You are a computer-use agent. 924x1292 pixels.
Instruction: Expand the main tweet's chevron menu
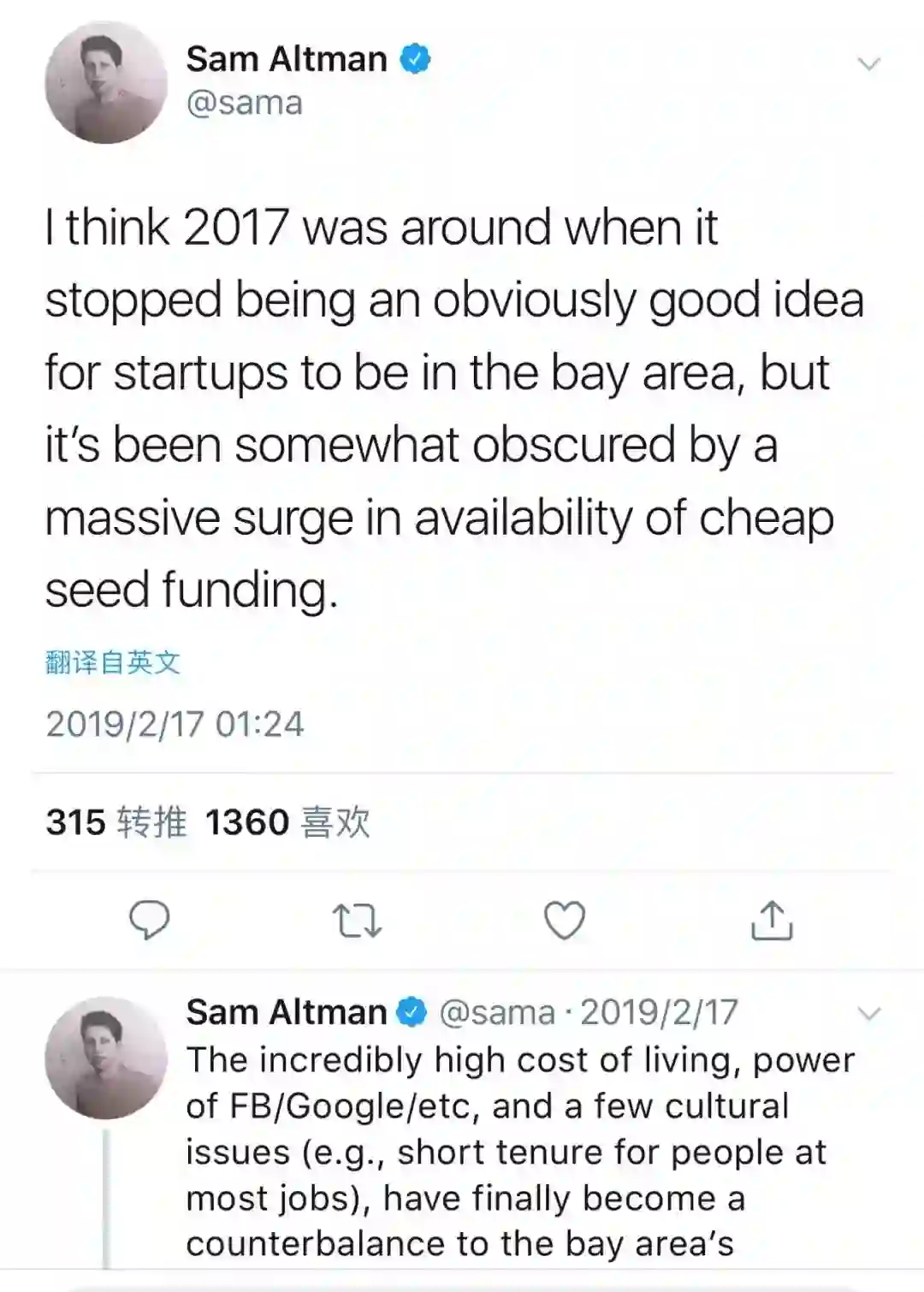tap(868, 64)
